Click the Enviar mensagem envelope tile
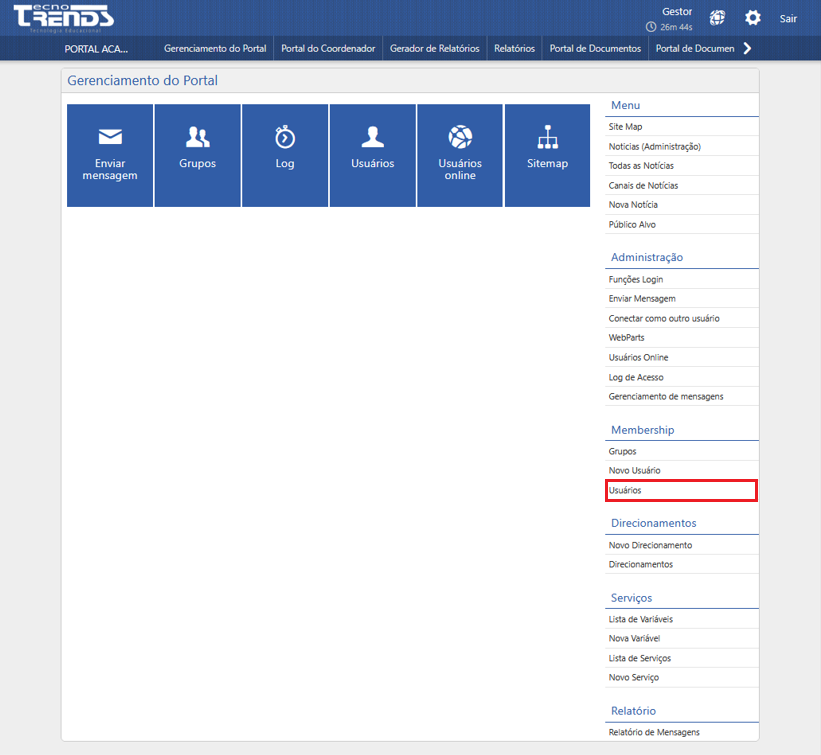 (110, 155)
